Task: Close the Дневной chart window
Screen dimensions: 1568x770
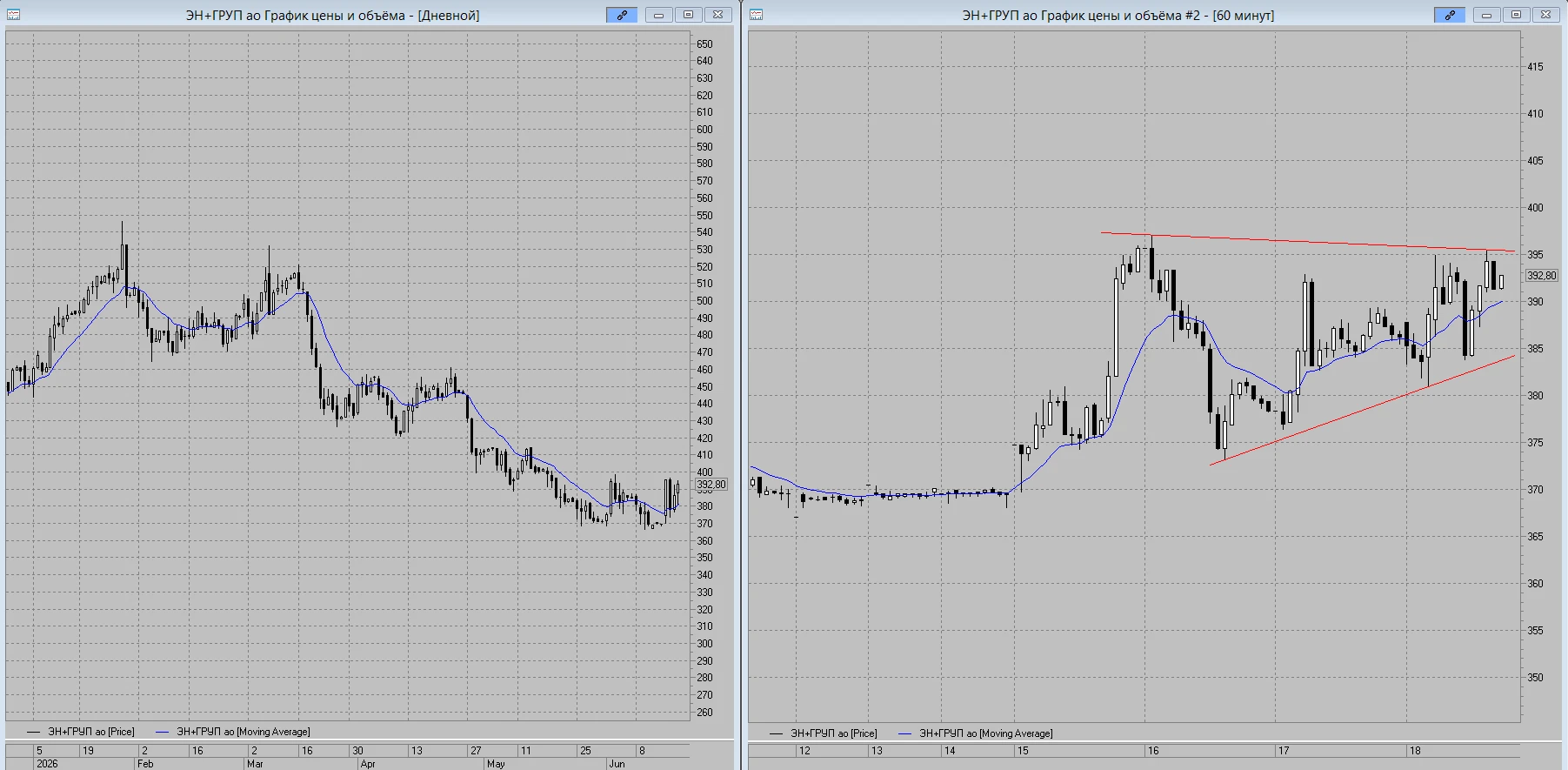Action: point(717,15)
